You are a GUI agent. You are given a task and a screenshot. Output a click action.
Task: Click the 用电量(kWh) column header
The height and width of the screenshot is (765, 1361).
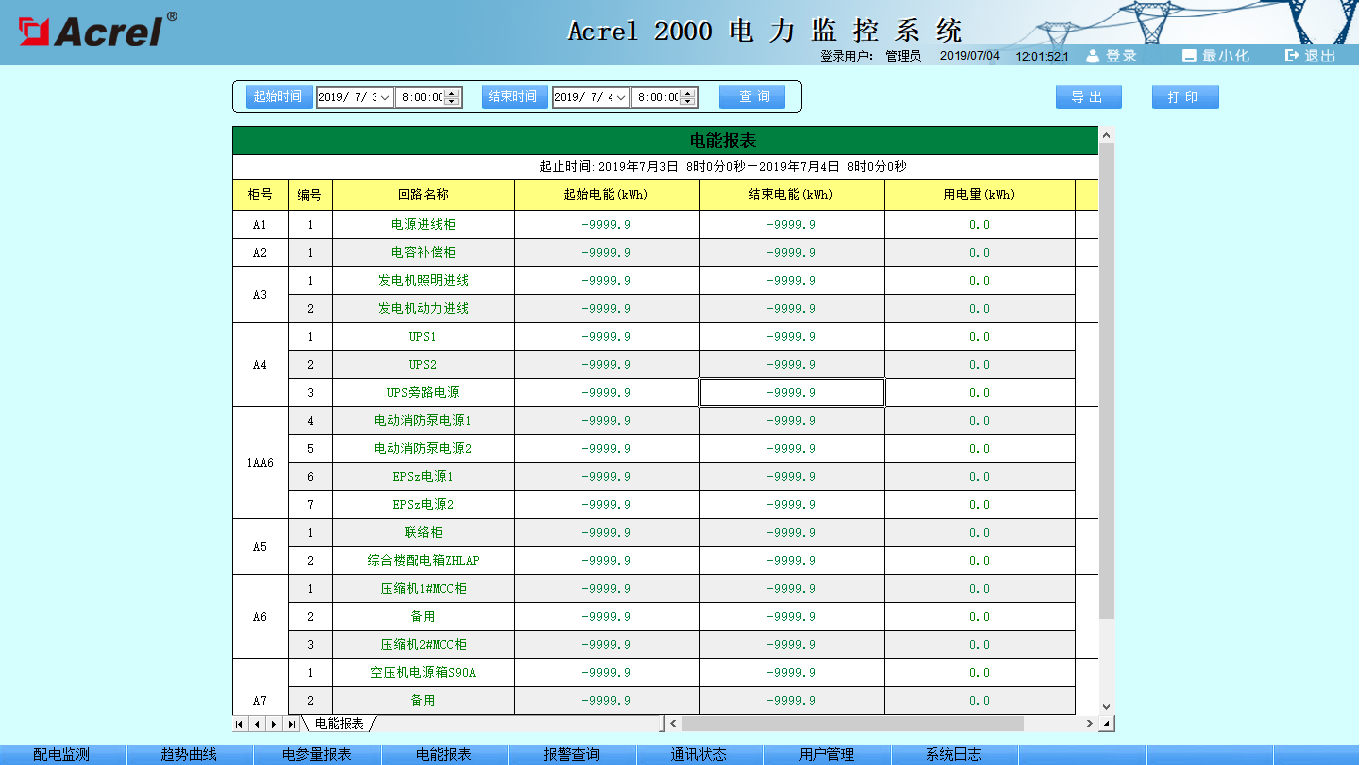pyautogui.click(x=979, y=195)
